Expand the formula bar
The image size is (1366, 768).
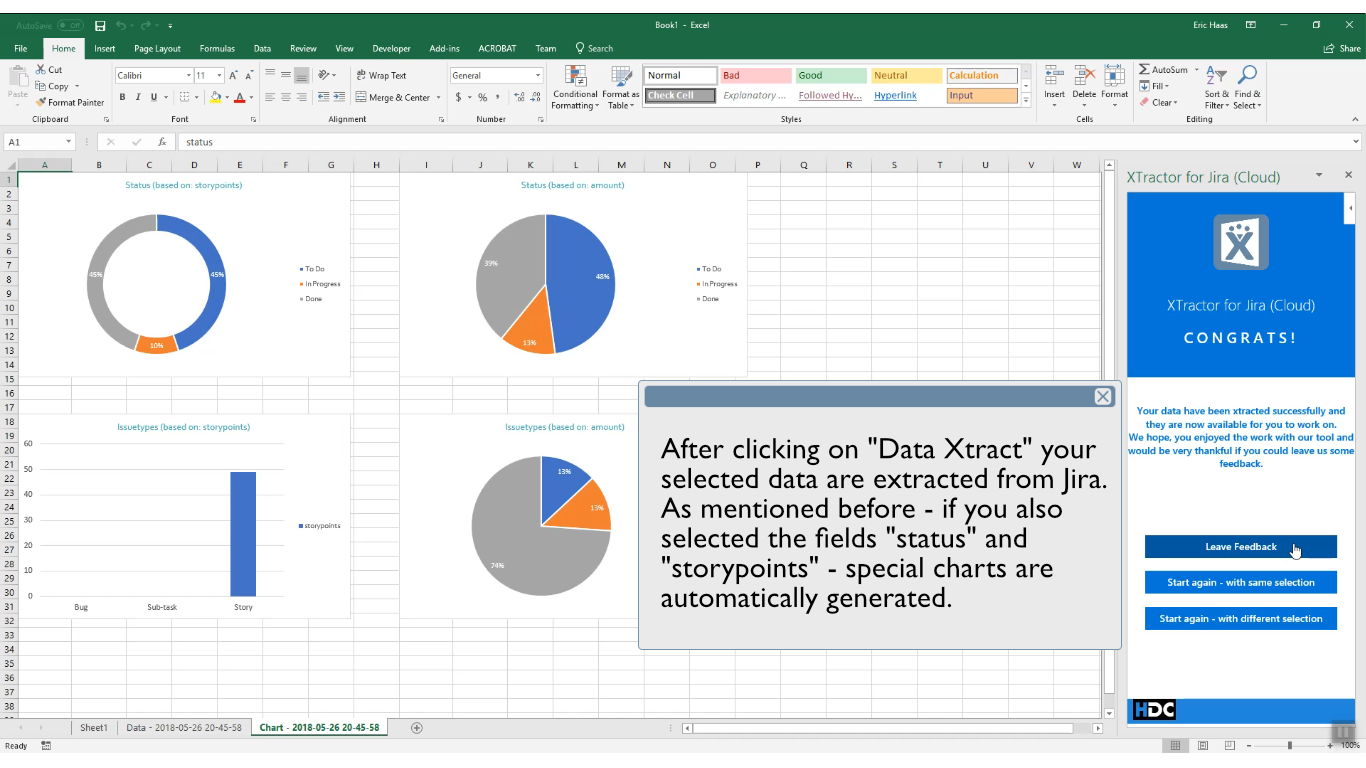pos(1356,142)
